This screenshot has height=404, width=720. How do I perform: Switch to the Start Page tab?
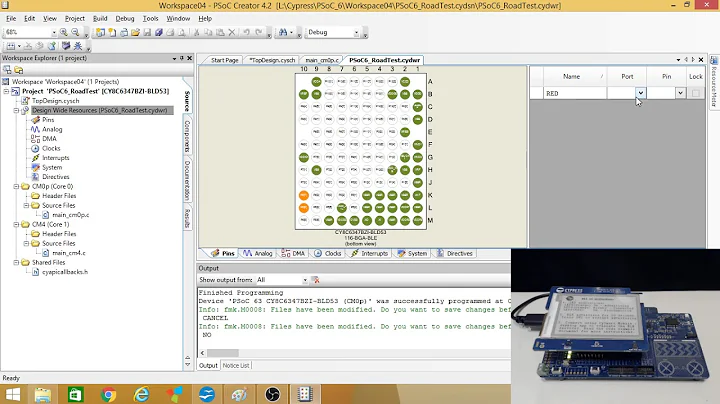pyautogui.click(x=225, y=60)
